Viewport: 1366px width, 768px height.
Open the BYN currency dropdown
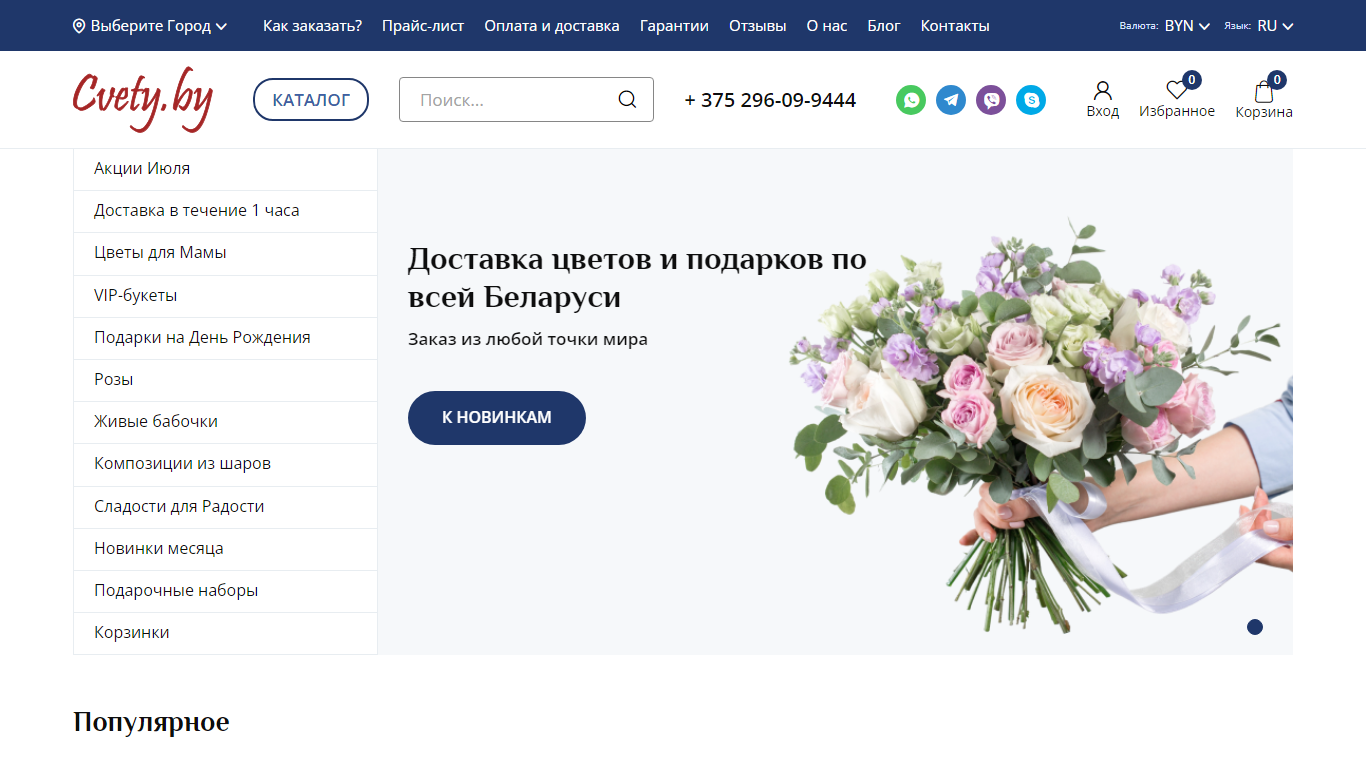coord(1187,26)
